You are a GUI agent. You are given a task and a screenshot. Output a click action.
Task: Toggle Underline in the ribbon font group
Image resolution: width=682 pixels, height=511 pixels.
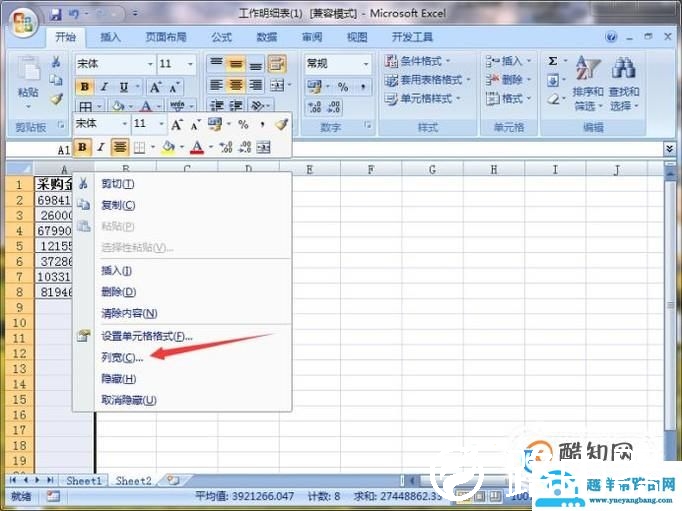click(124, 87)
